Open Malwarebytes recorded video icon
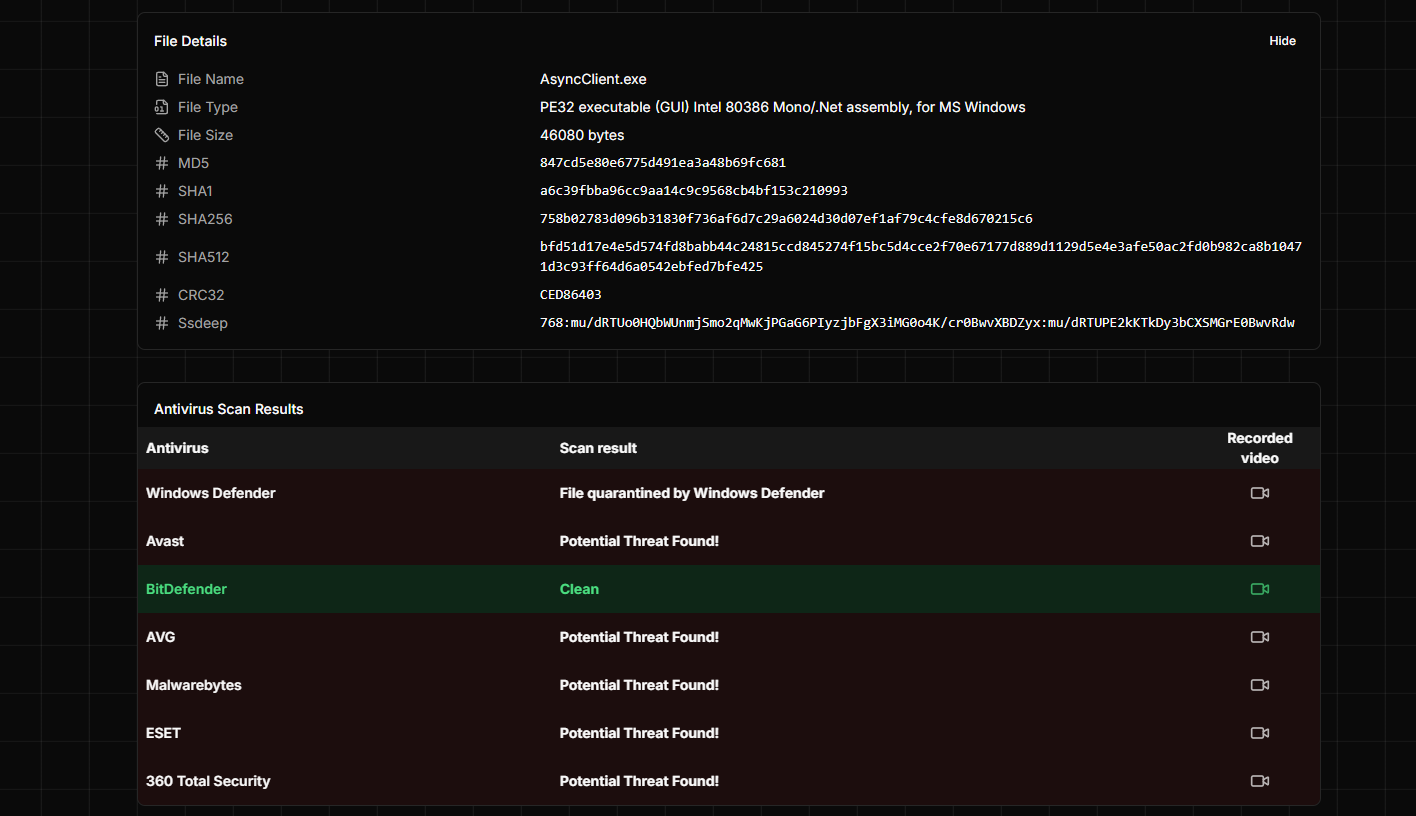 tap(1260, 685)
